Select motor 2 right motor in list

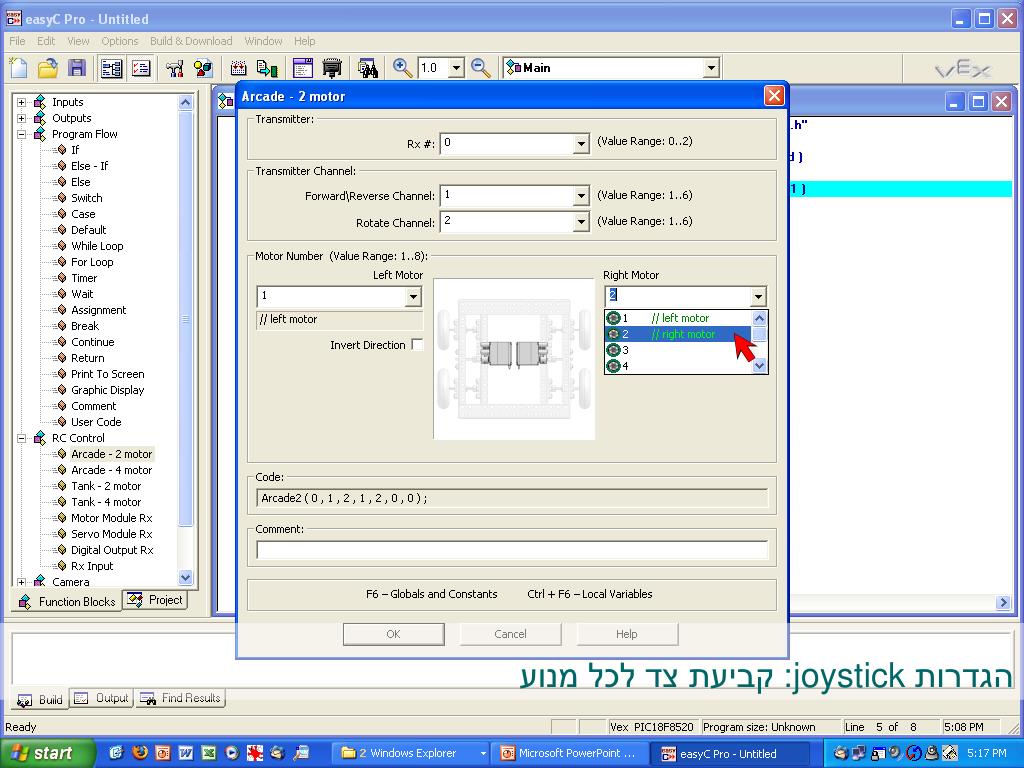[x=678, y=334]
